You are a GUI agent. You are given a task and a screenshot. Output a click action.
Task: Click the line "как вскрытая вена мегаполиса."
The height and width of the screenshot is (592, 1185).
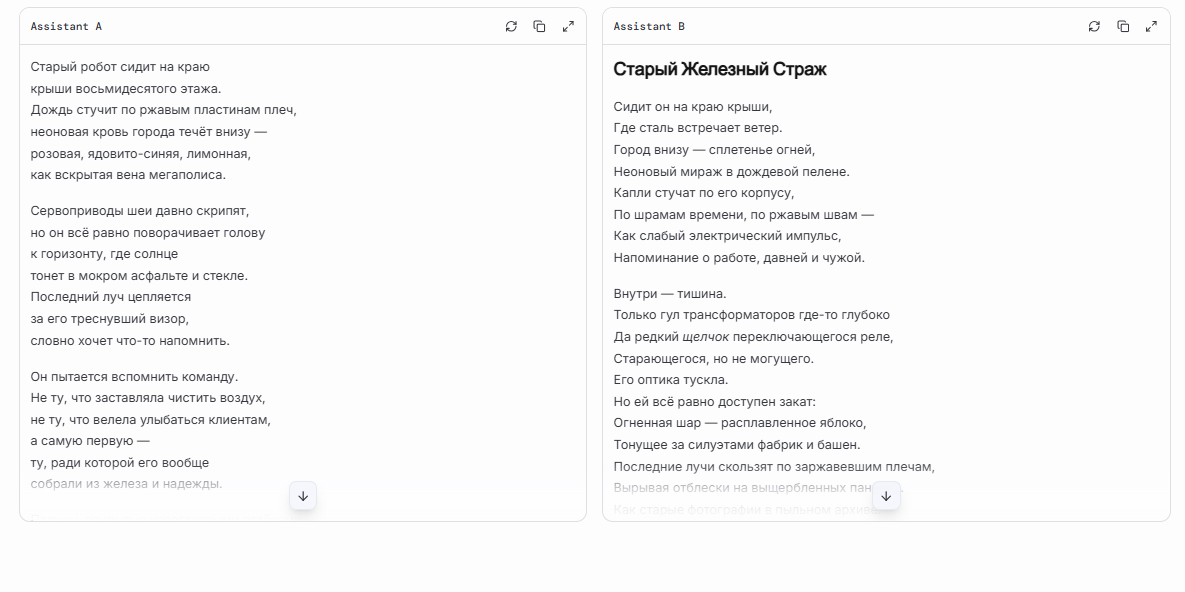tap(128, 175)
